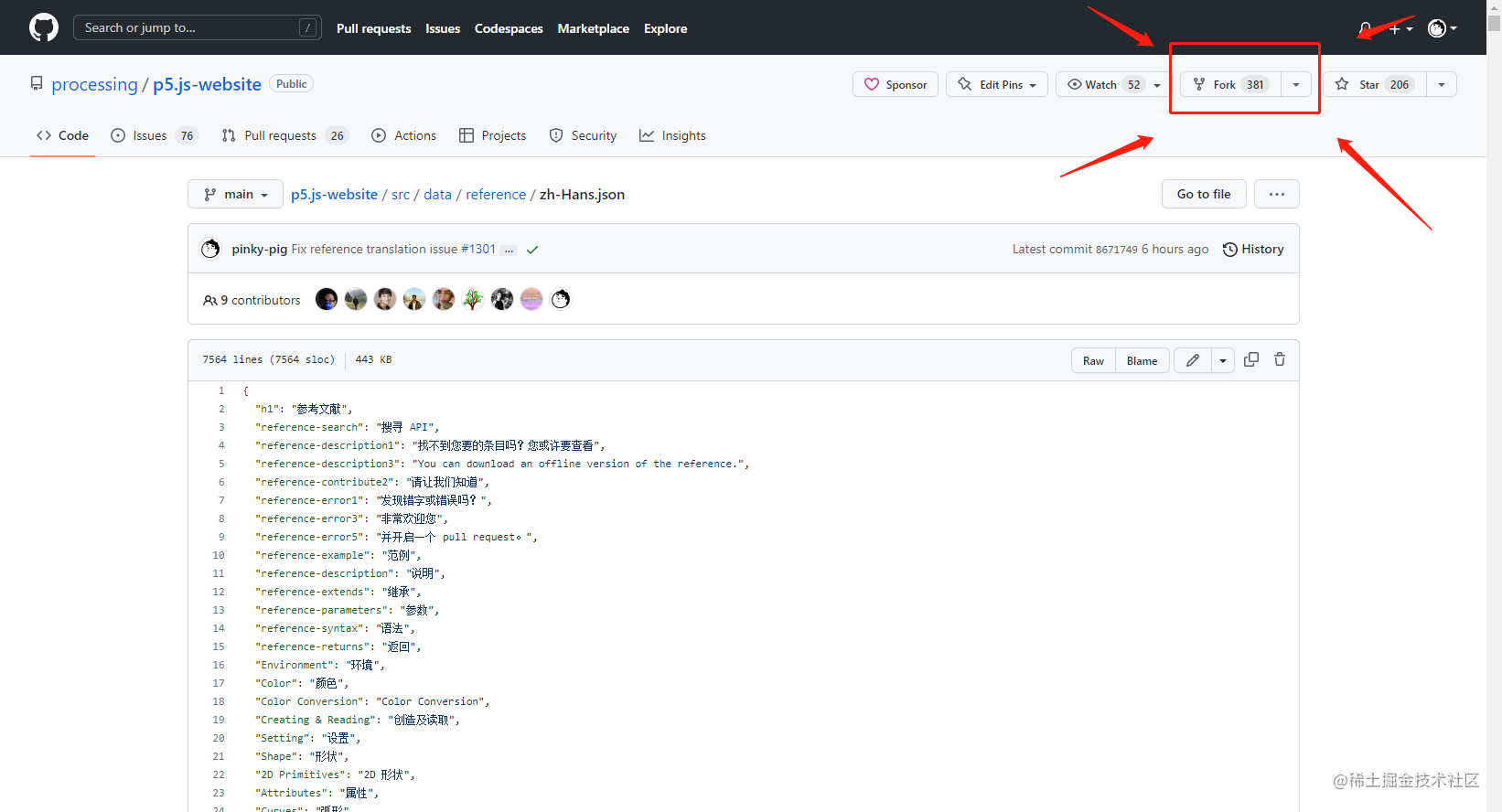Open Codespaces in top navigation
Image resolution: width=1502 pixels, height=812 pixels.
click(x=509, y=28)
